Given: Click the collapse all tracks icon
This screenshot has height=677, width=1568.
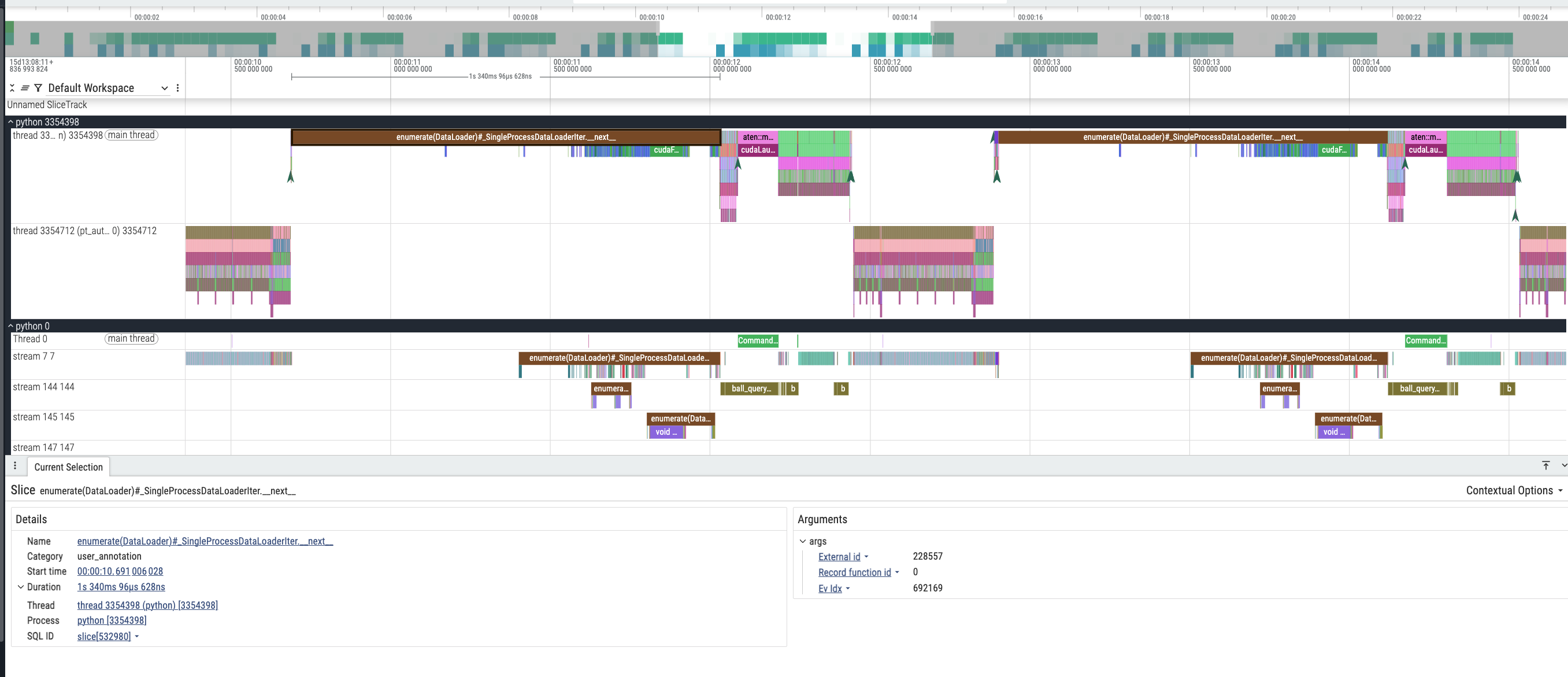Looking at the screenshot, I should pyautogui.click(x=12, y=88).
